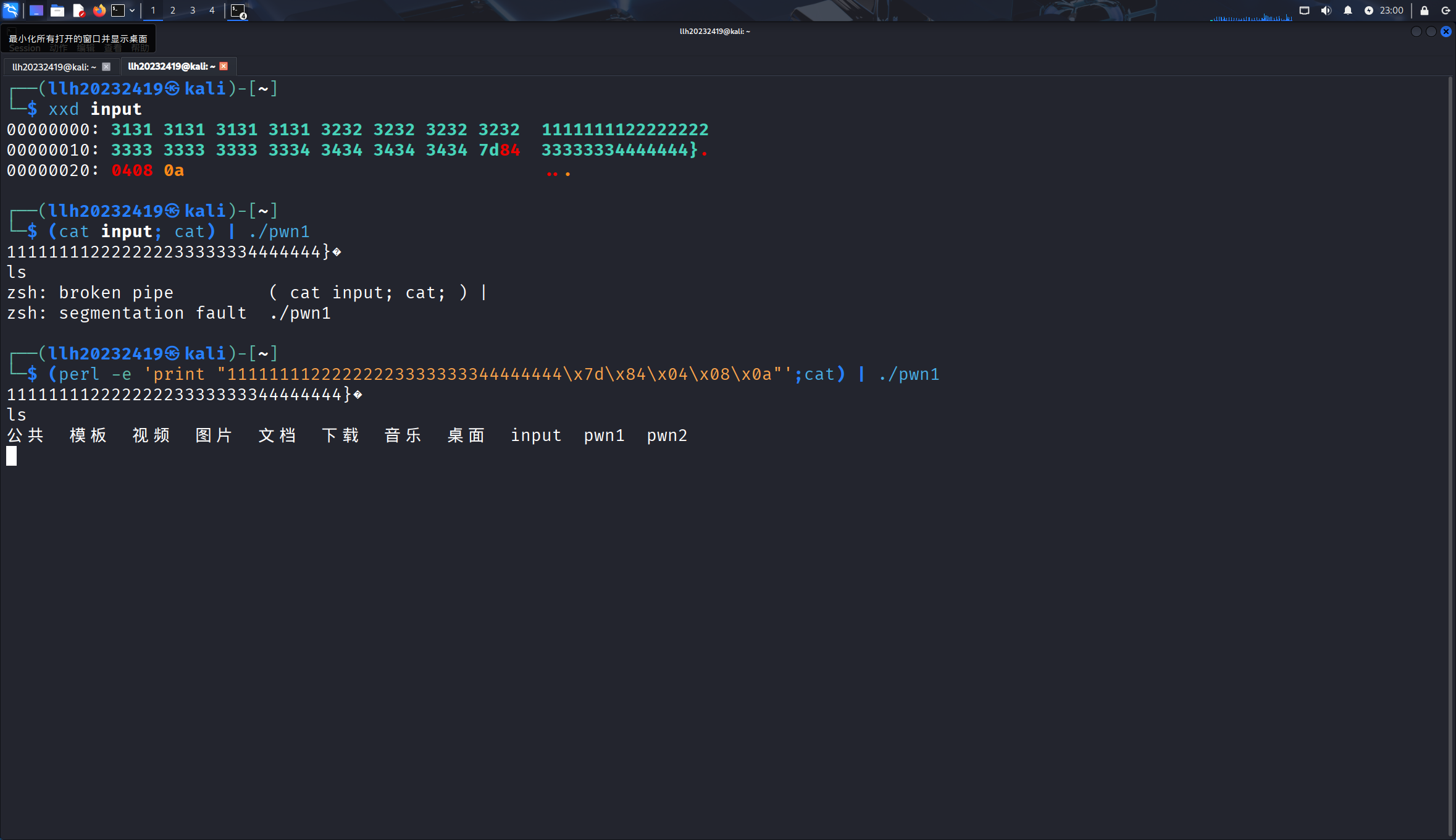Click the grouped terminal windows taskbar button
This screenshot has width=1456, height=840.
(238, 10)
